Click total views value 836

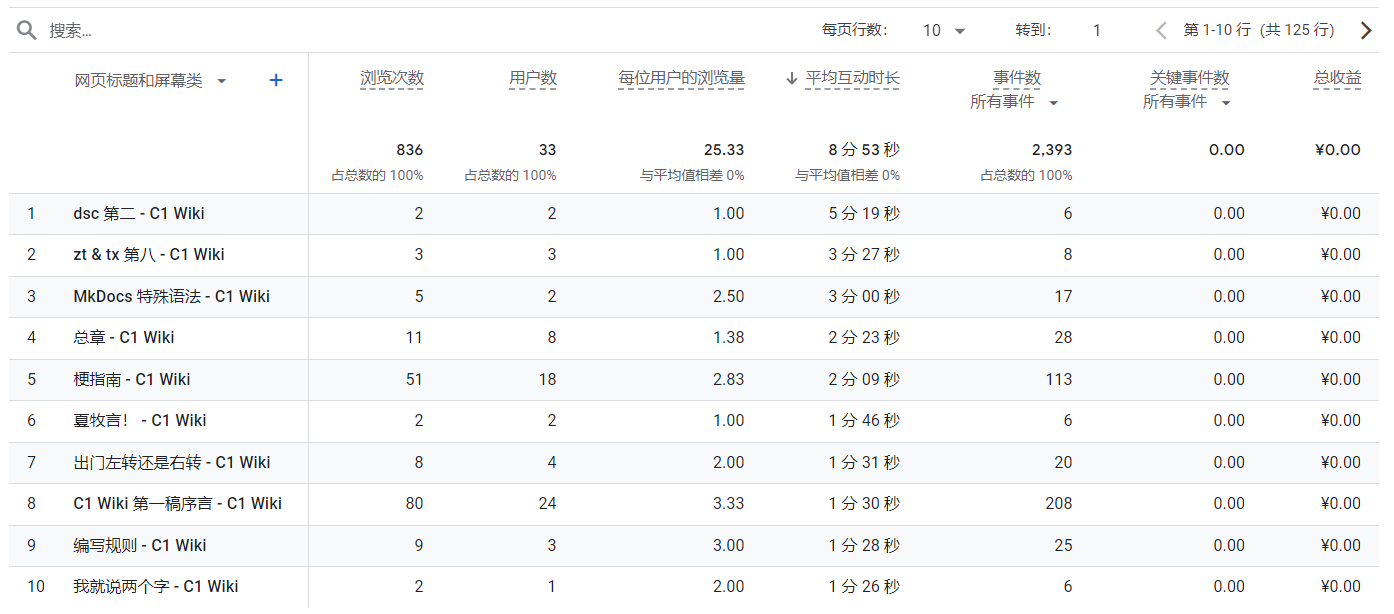click(x=410, y=150)
